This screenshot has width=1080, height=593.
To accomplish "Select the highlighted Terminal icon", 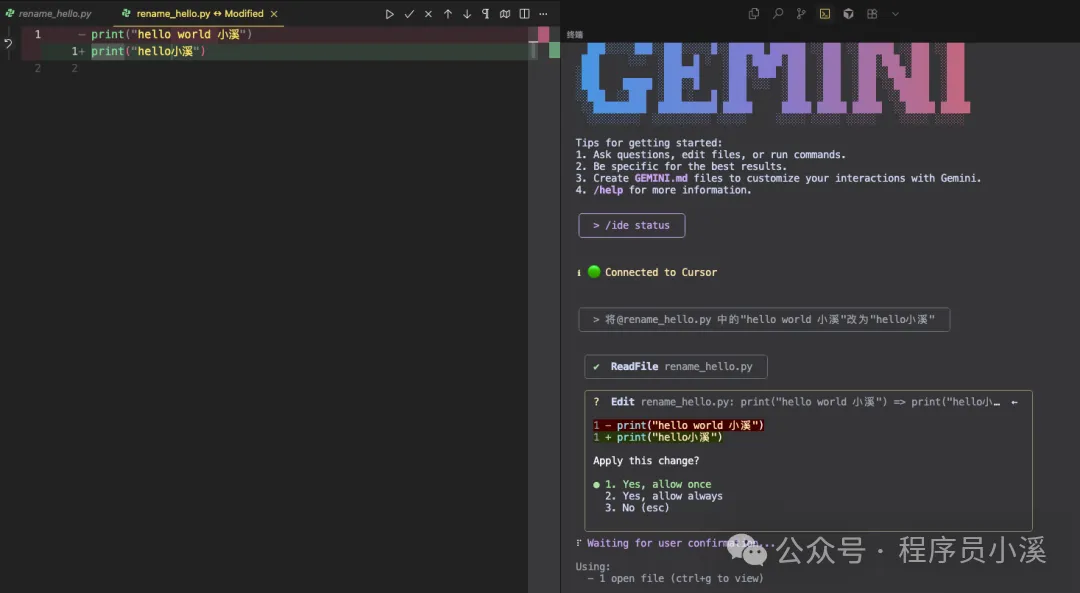I will tap(824, 14).
